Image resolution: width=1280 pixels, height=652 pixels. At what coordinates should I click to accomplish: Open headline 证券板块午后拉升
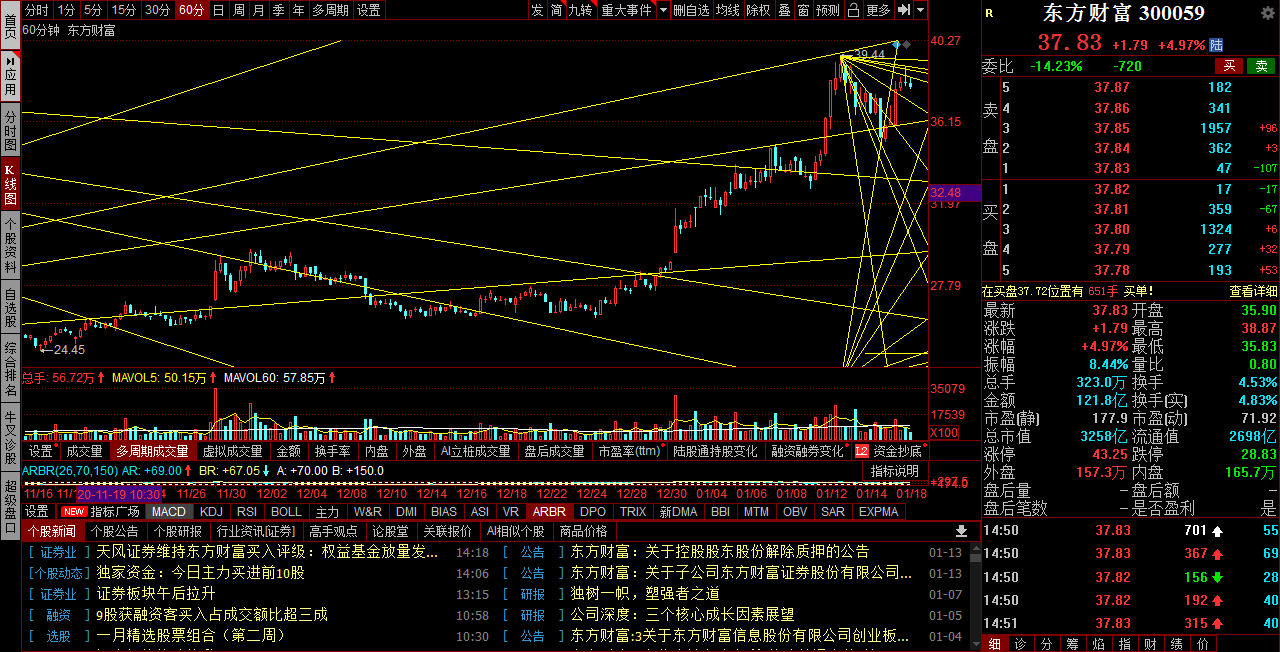click(x=156, y=594)
